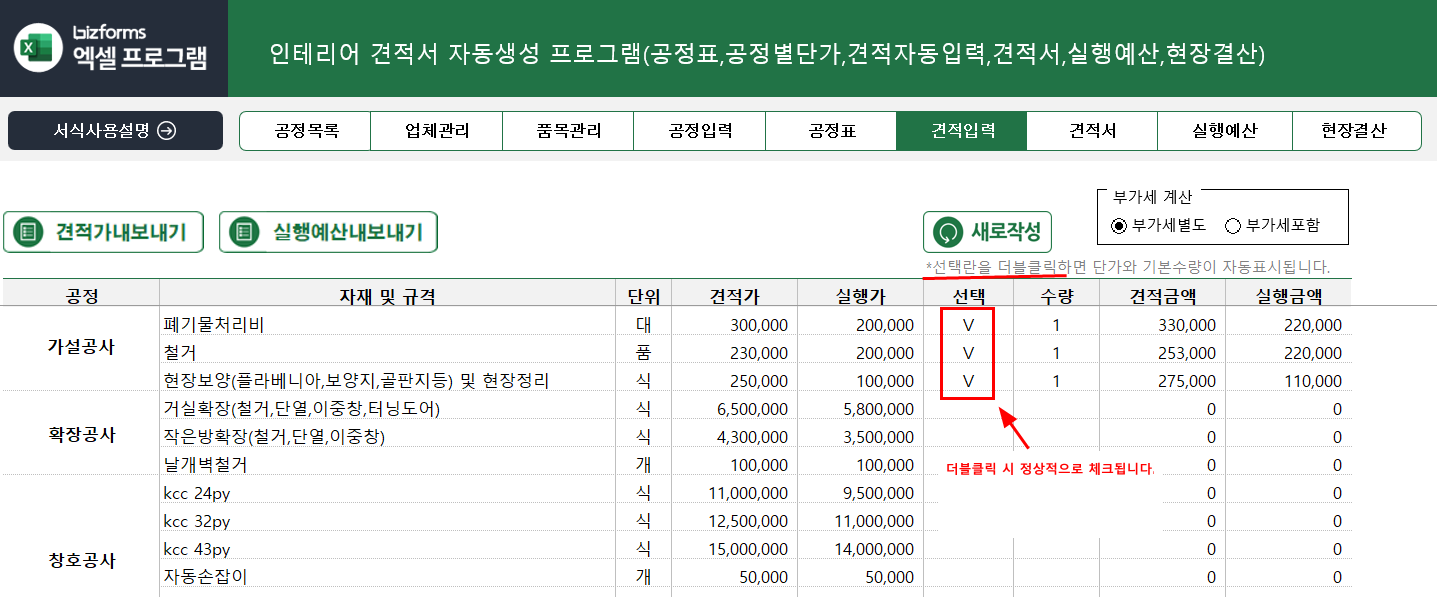Go to the 공정입력 tab
Image resolution: width=1437 pixels, height=597 pixels.
700,130
